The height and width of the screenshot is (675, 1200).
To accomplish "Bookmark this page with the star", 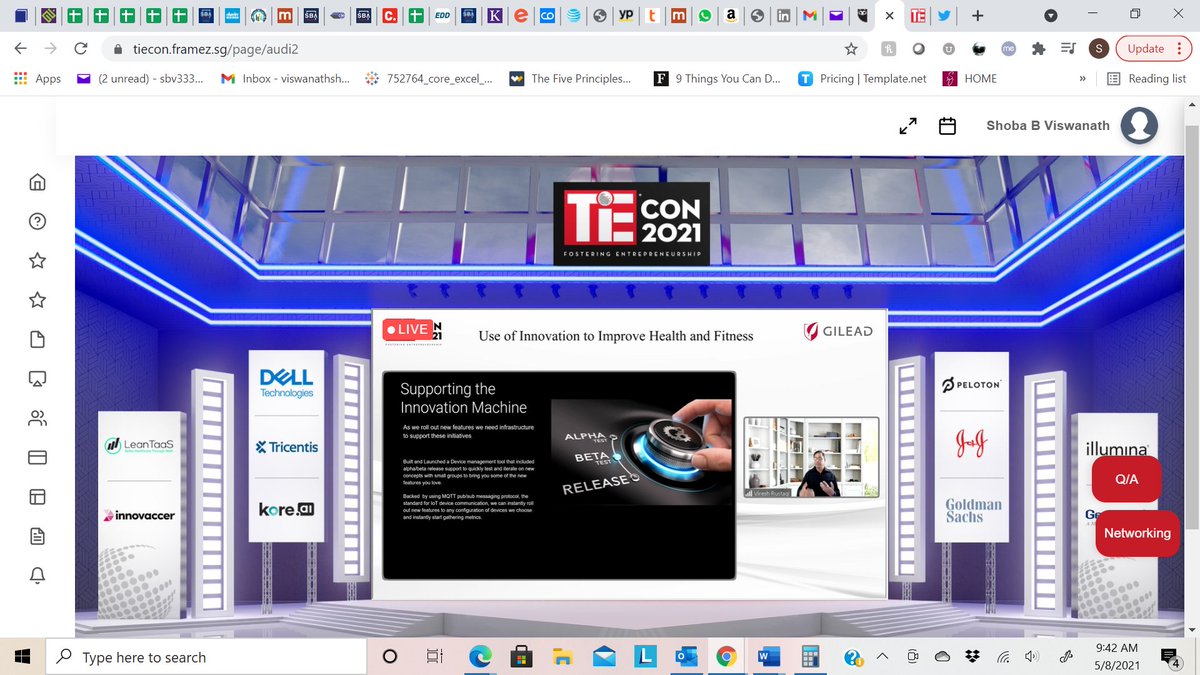I will pyautogui.click(x=851, y=49).
